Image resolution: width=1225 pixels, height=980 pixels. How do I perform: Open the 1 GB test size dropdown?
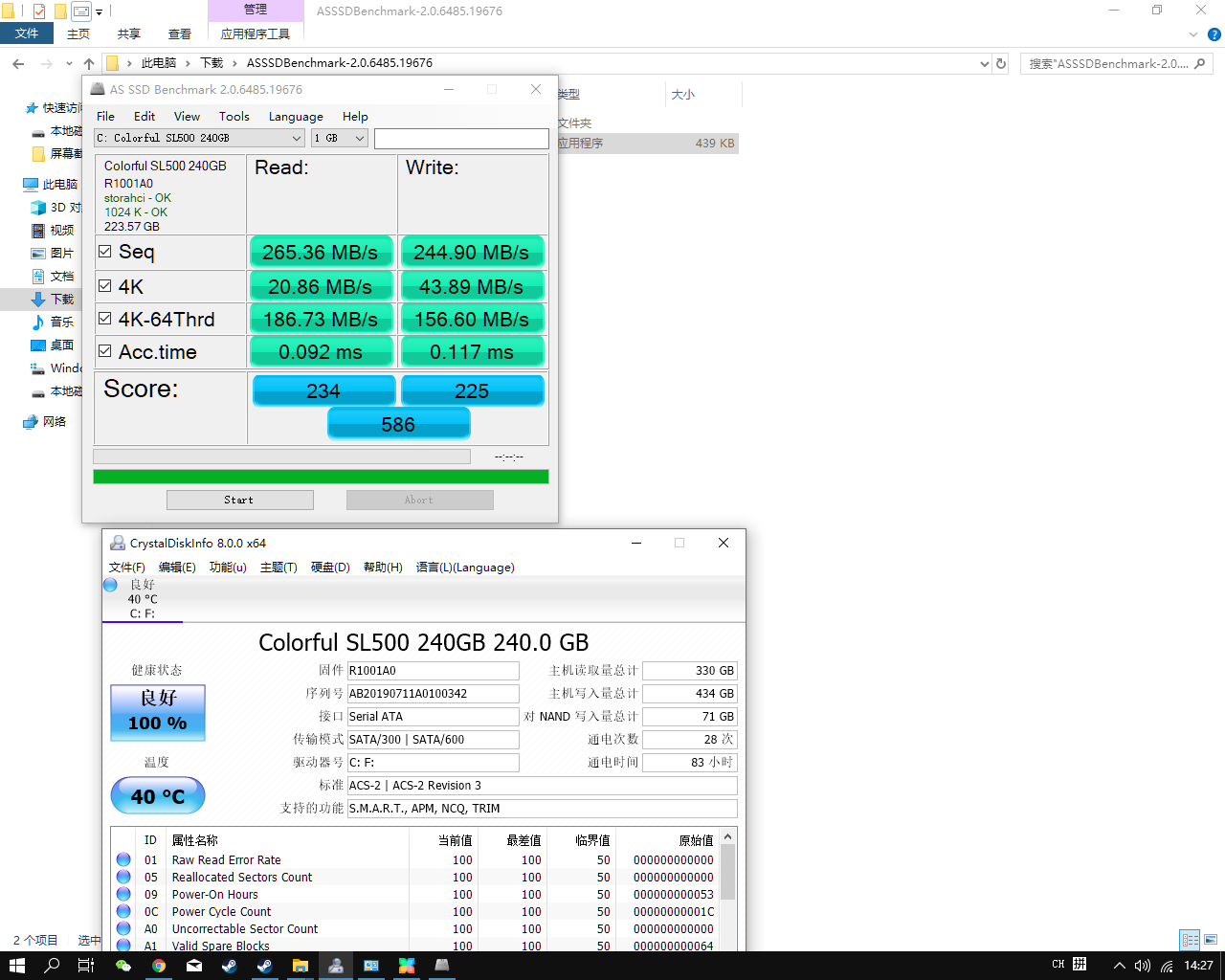click(x=340, y=138)
